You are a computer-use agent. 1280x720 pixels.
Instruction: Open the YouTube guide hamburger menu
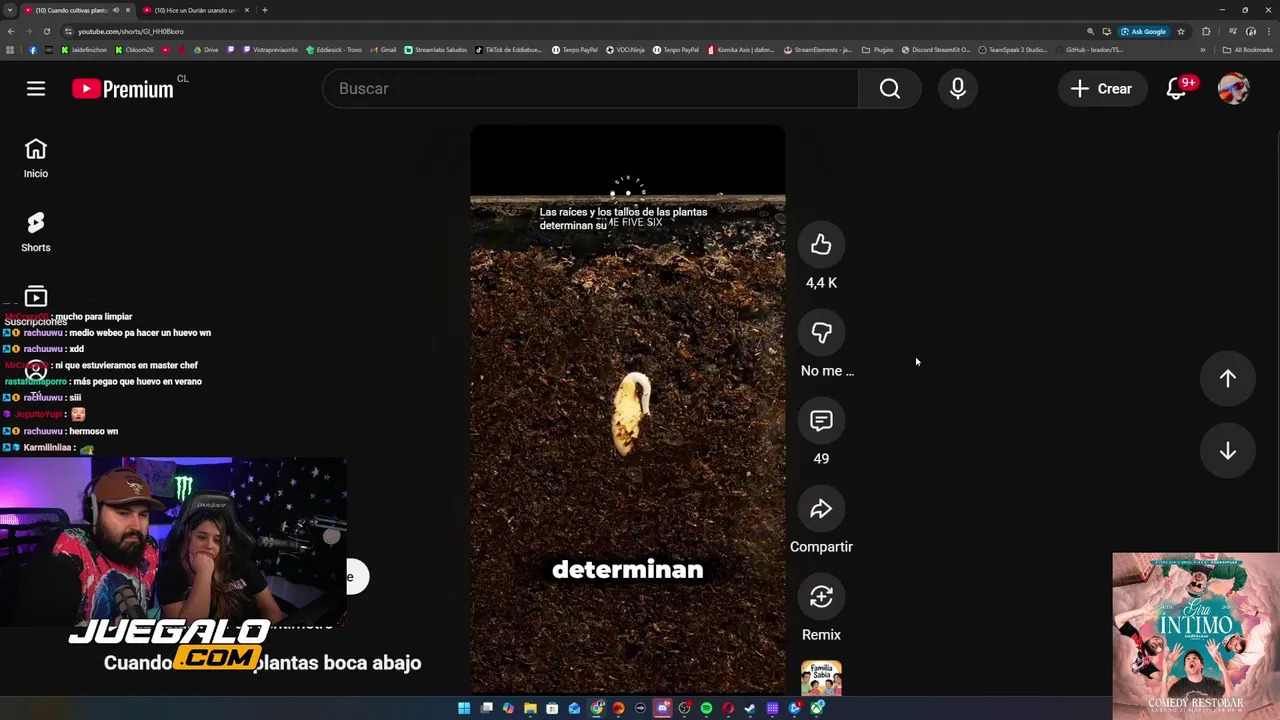pos(36,89)
